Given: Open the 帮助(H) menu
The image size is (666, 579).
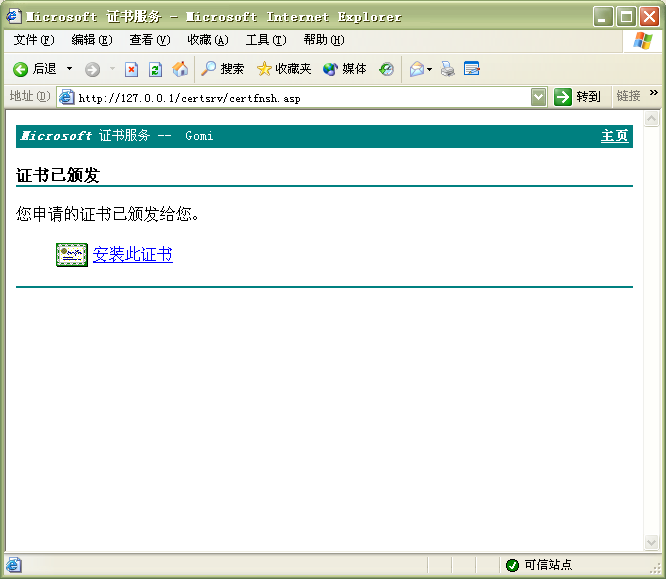Looking at the screenshot, I should pyautogui.click(x=324, y=40).
